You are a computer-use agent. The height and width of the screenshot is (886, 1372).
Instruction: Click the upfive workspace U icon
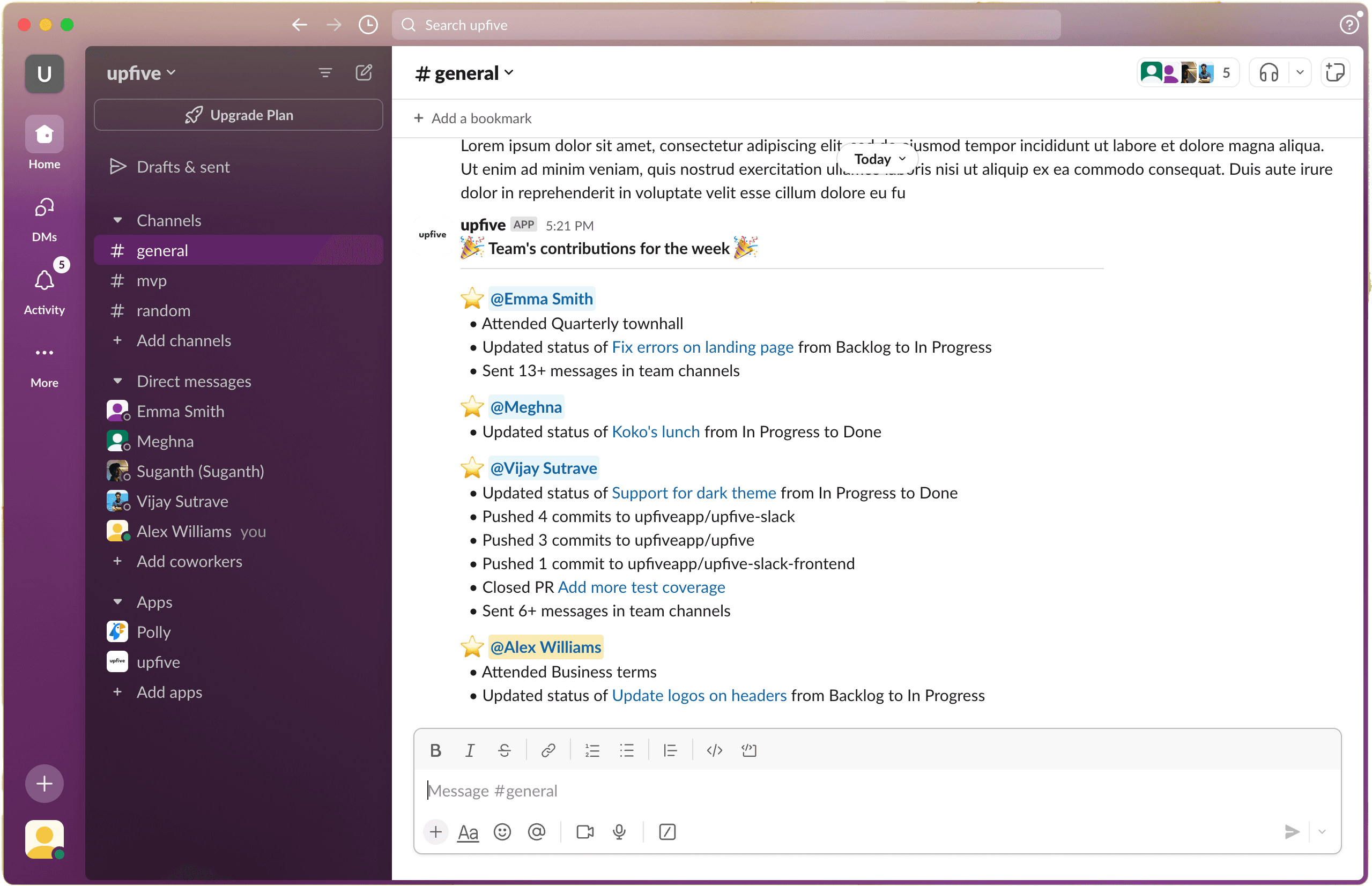(x=45, y=74)
